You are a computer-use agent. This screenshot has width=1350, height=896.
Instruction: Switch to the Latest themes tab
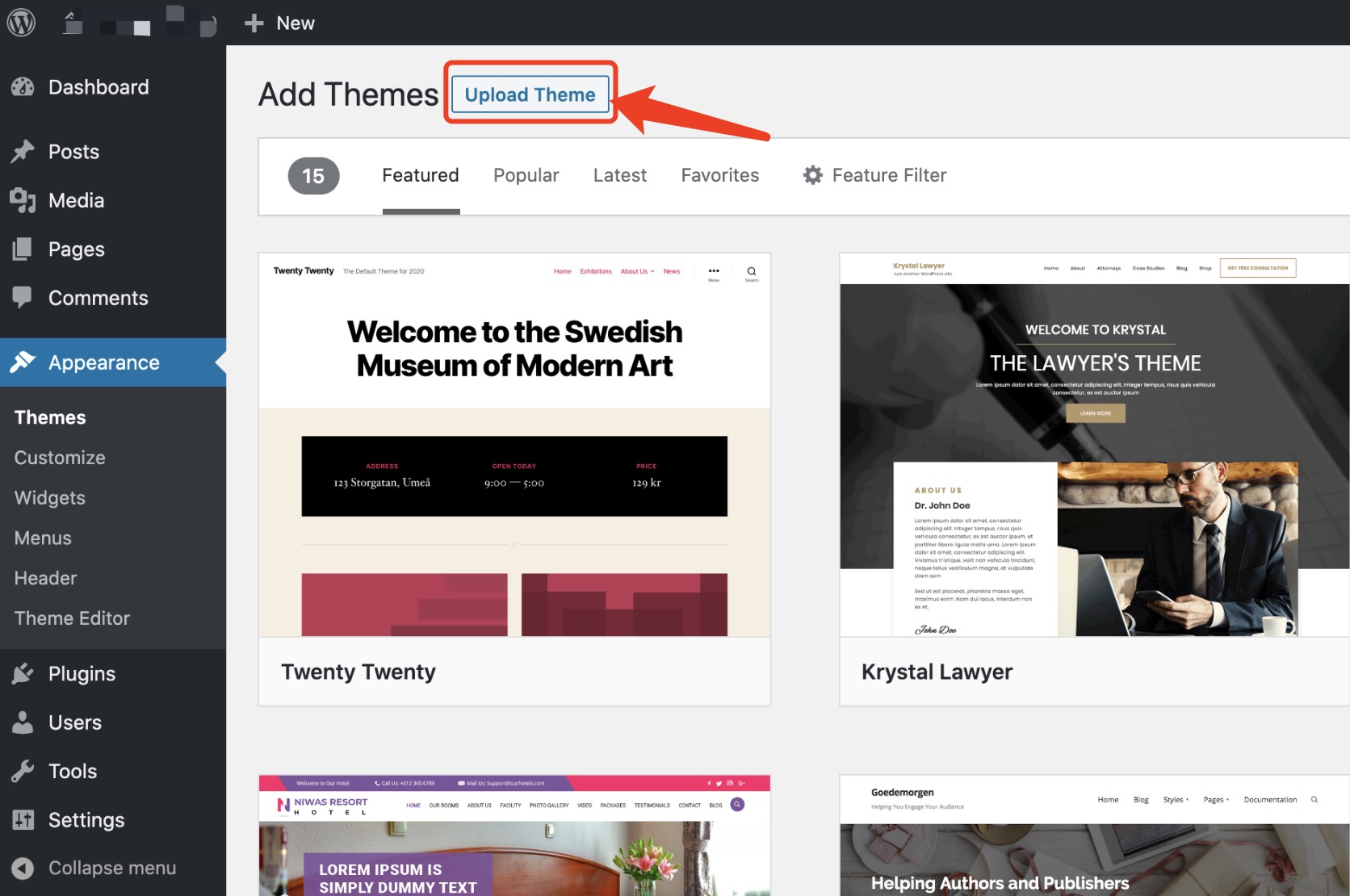(x=620, y=175)
